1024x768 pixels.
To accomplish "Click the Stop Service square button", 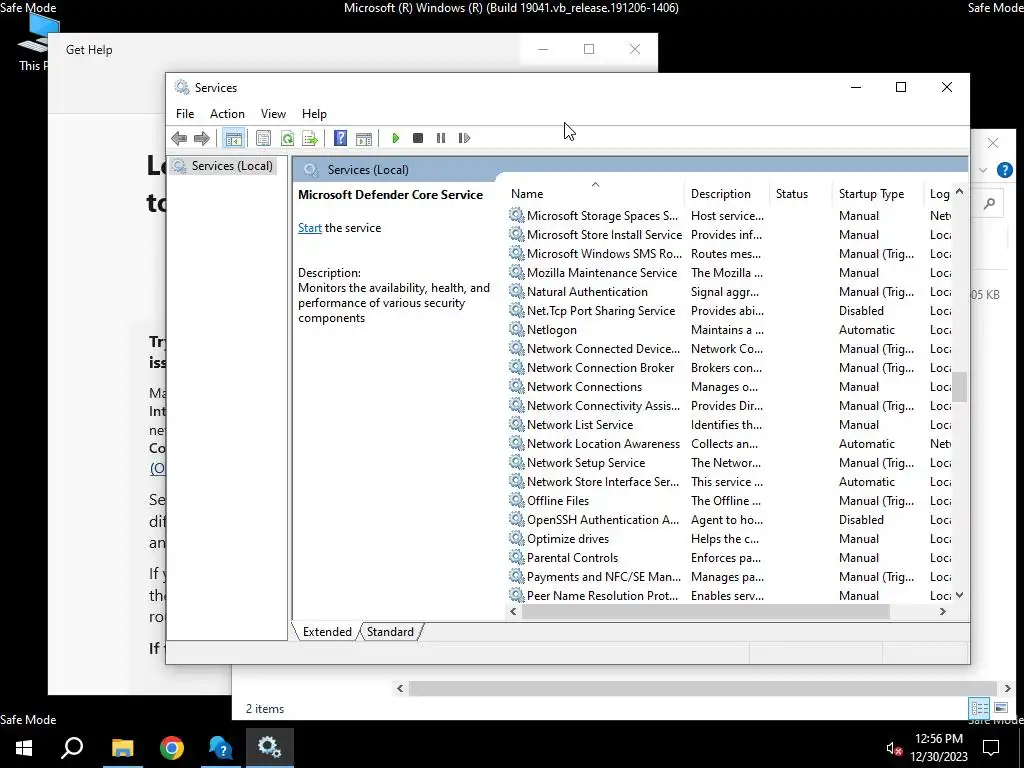I will pos(418,138).
